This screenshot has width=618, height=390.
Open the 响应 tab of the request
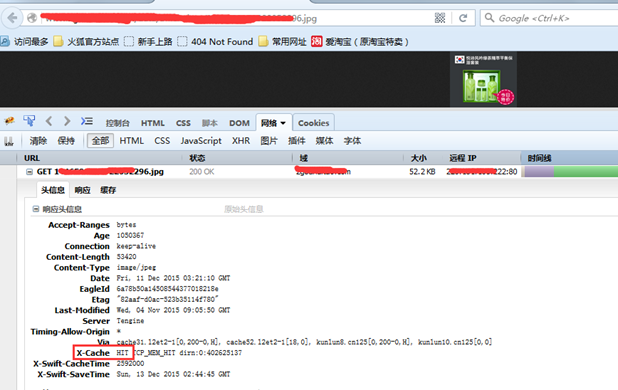(82, 190)
